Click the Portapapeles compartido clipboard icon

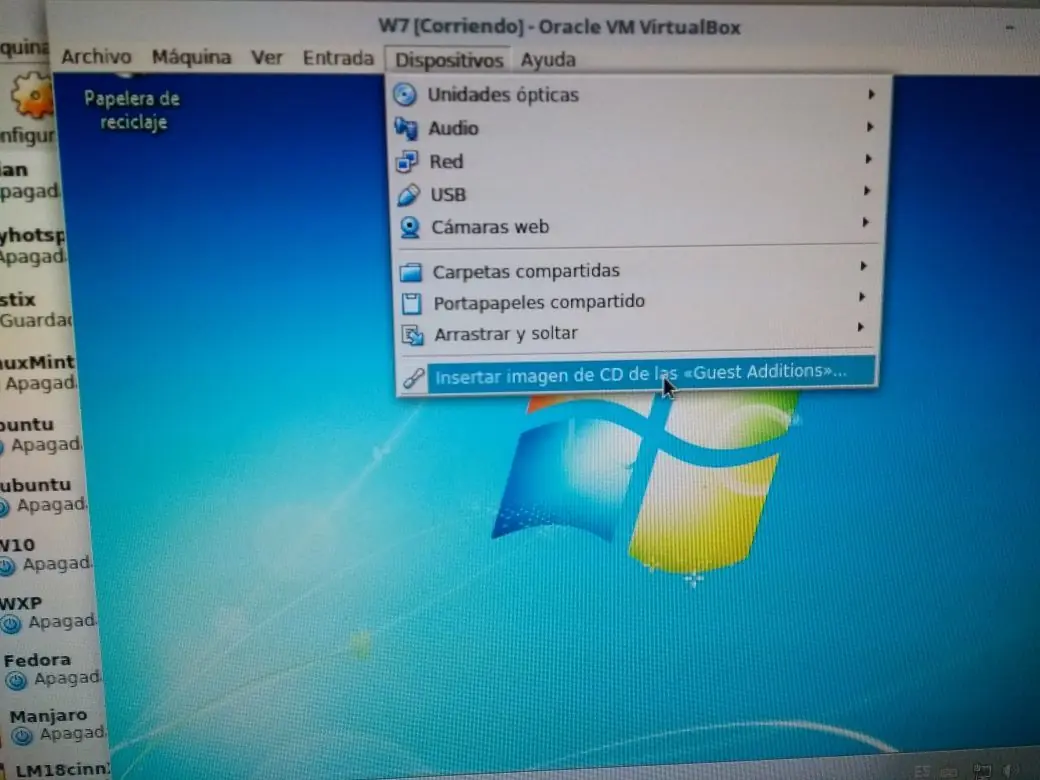tap(412, 303)
